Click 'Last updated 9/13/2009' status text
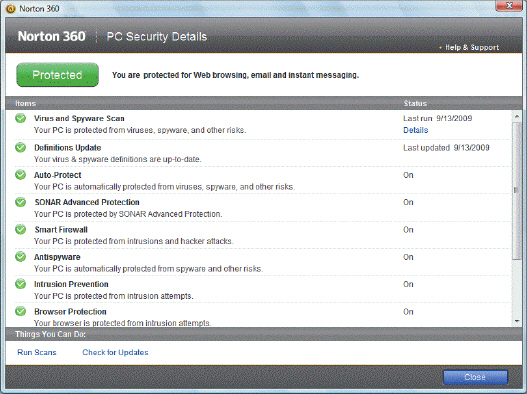 (446, 148)
